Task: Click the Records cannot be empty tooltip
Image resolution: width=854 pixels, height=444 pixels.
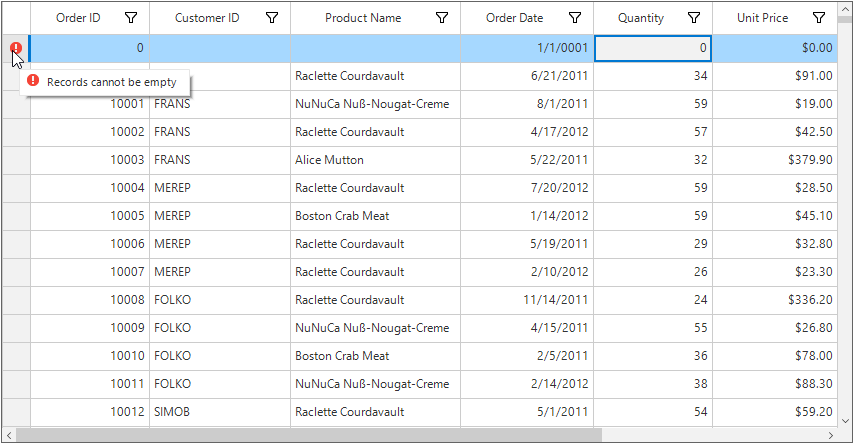Action: click(x=105, y=82)
